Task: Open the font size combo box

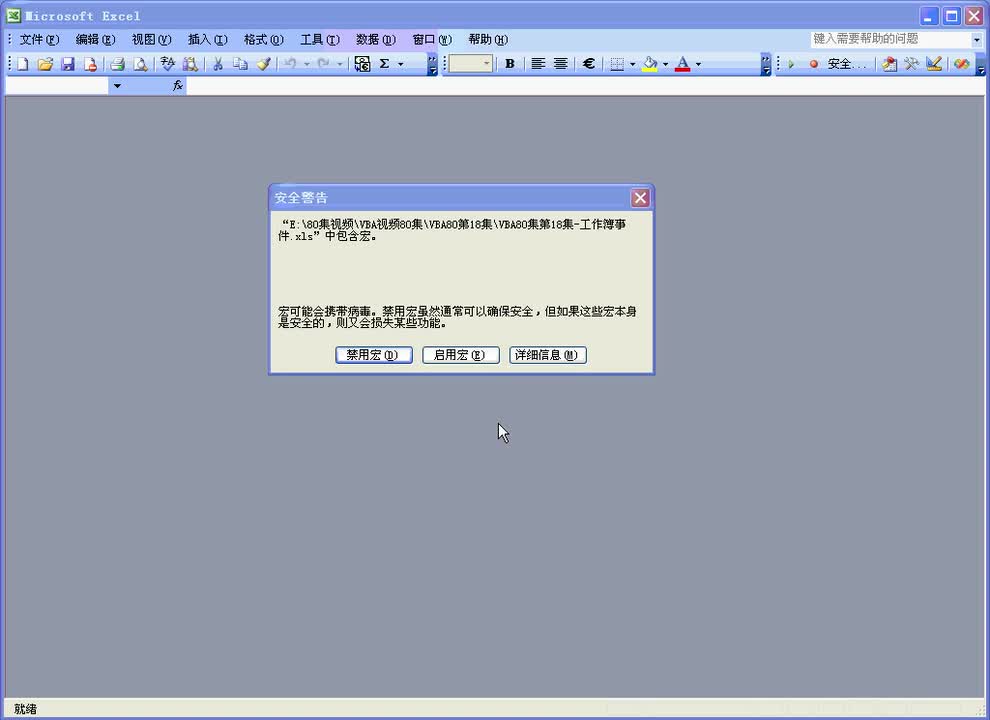Action: (x=470, y=64)
